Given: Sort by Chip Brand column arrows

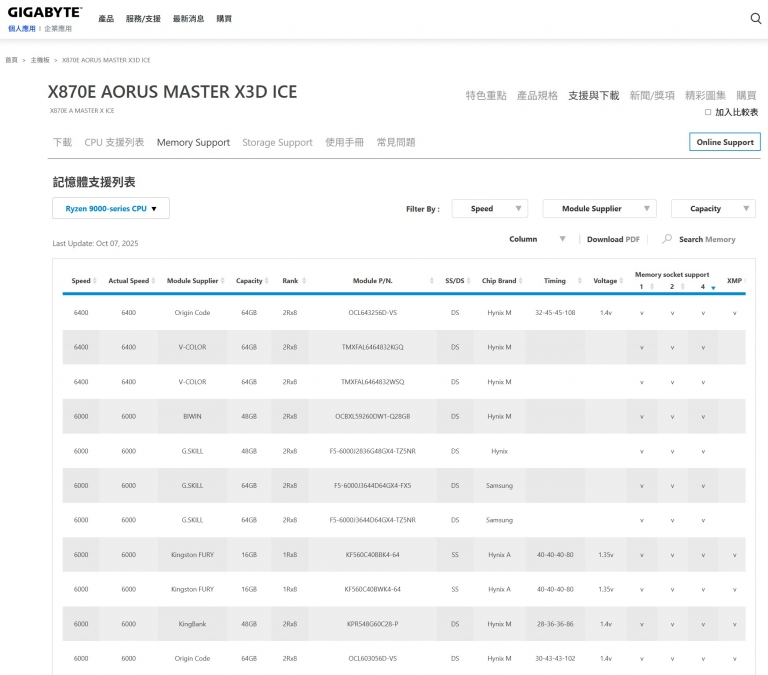Looking at the screenshot, I should (521, 281).
